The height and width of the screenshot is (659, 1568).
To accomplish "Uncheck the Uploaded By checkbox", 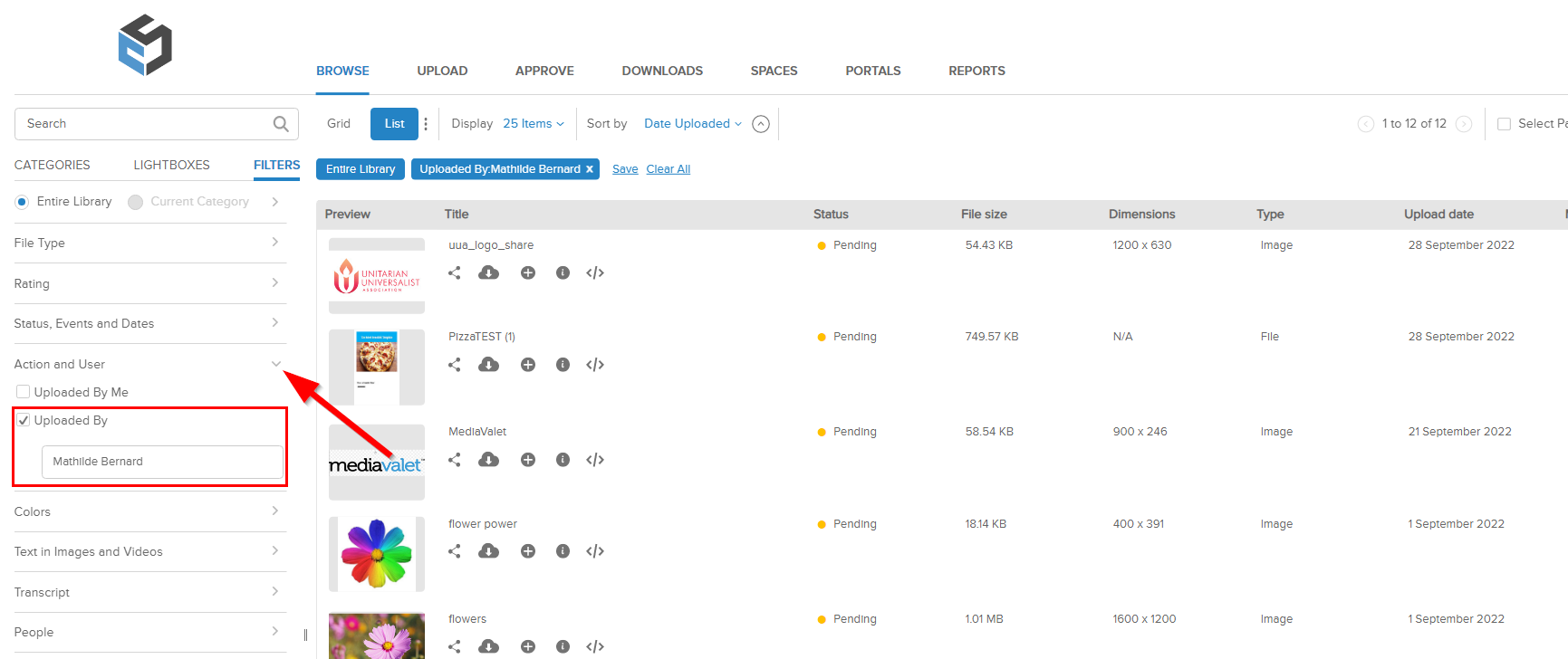I will [24, 420].
